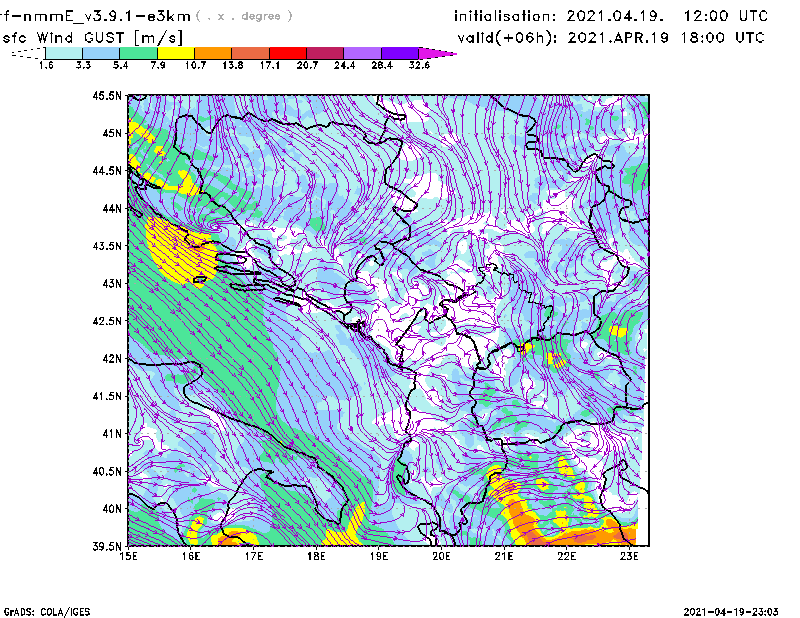Click the legend value 10.7
Screen dimensions: 800x618
(195, 65)
